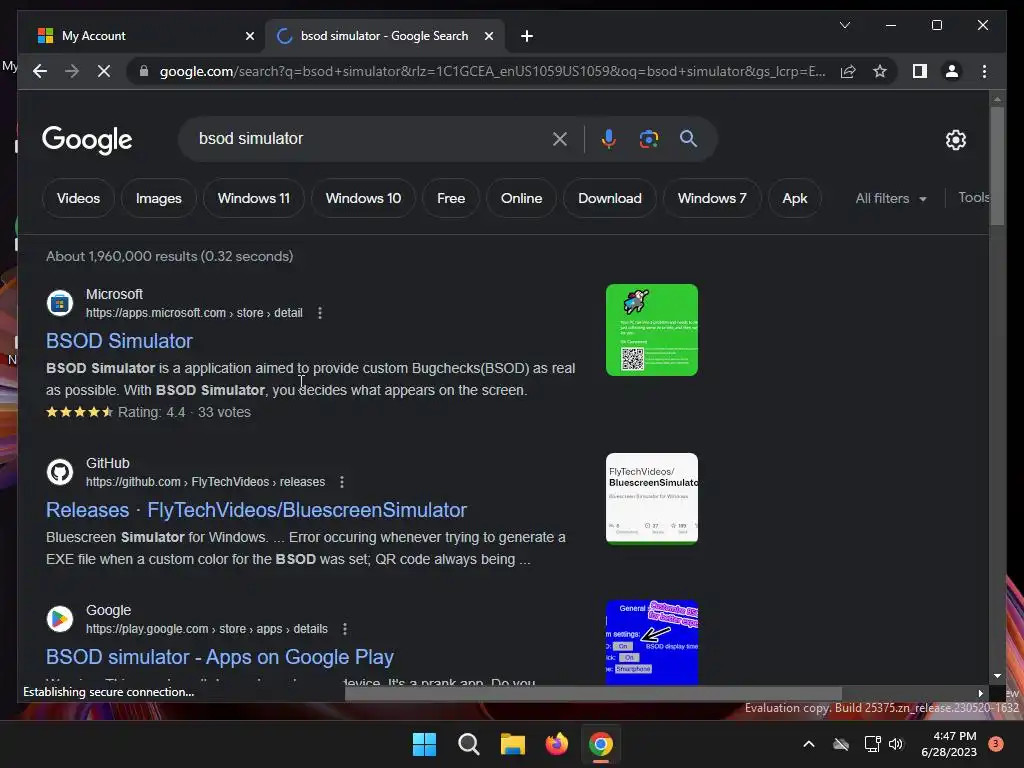1024x768 pixels.
Task: Open the Chrome profile icon
Action: 952,71
